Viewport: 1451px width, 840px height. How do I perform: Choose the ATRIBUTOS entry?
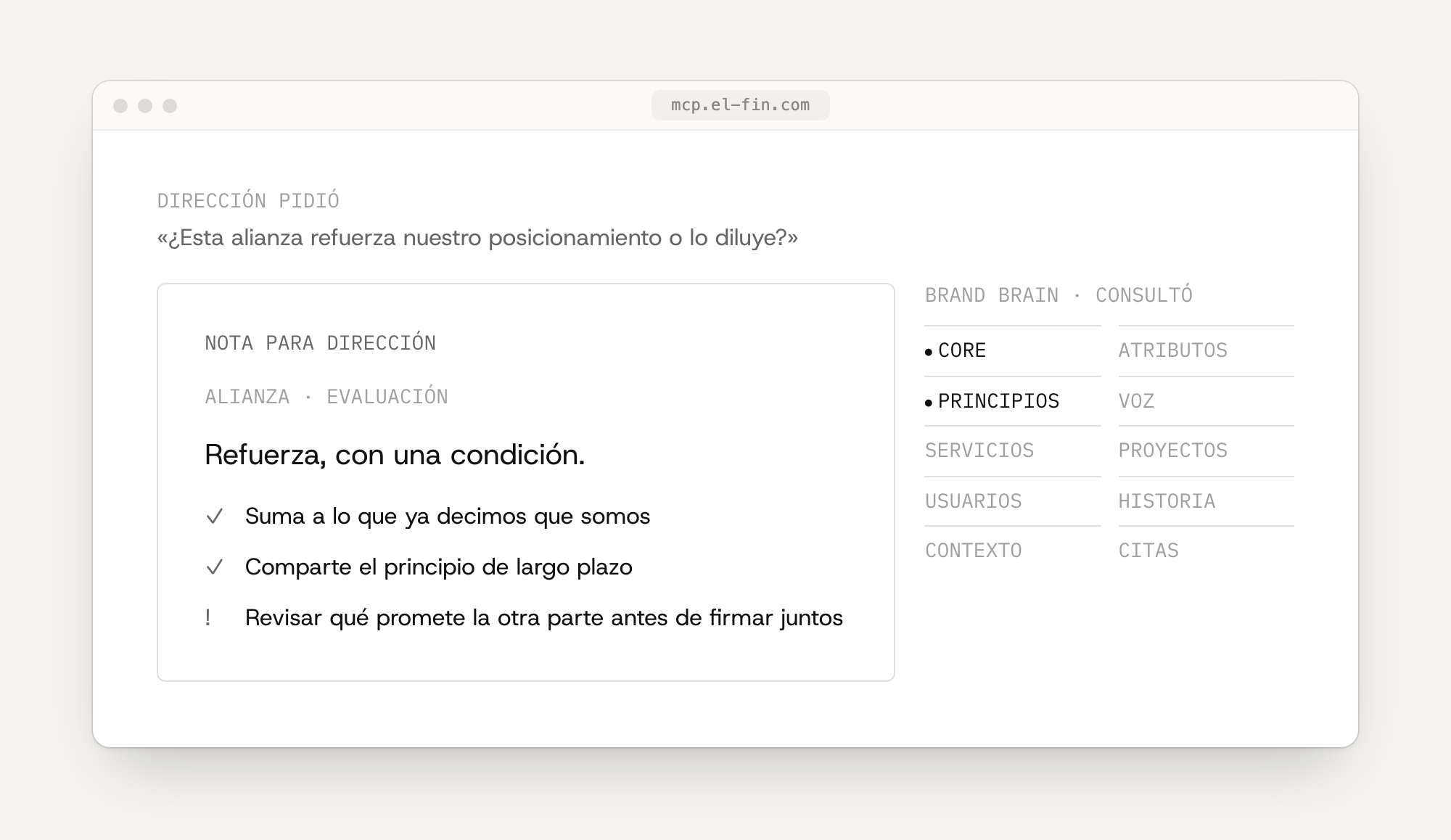[x=1207, y=351]
